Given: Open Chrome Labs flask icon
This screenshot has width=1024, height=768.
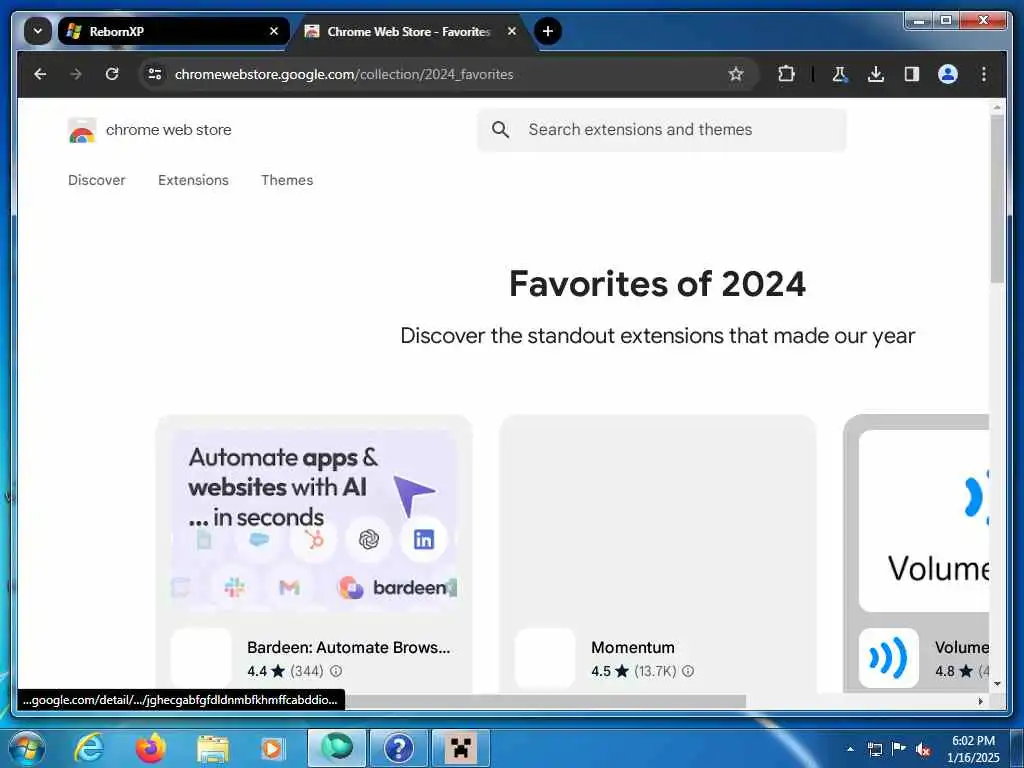Looking at the screenshot, I should (840, 74).
